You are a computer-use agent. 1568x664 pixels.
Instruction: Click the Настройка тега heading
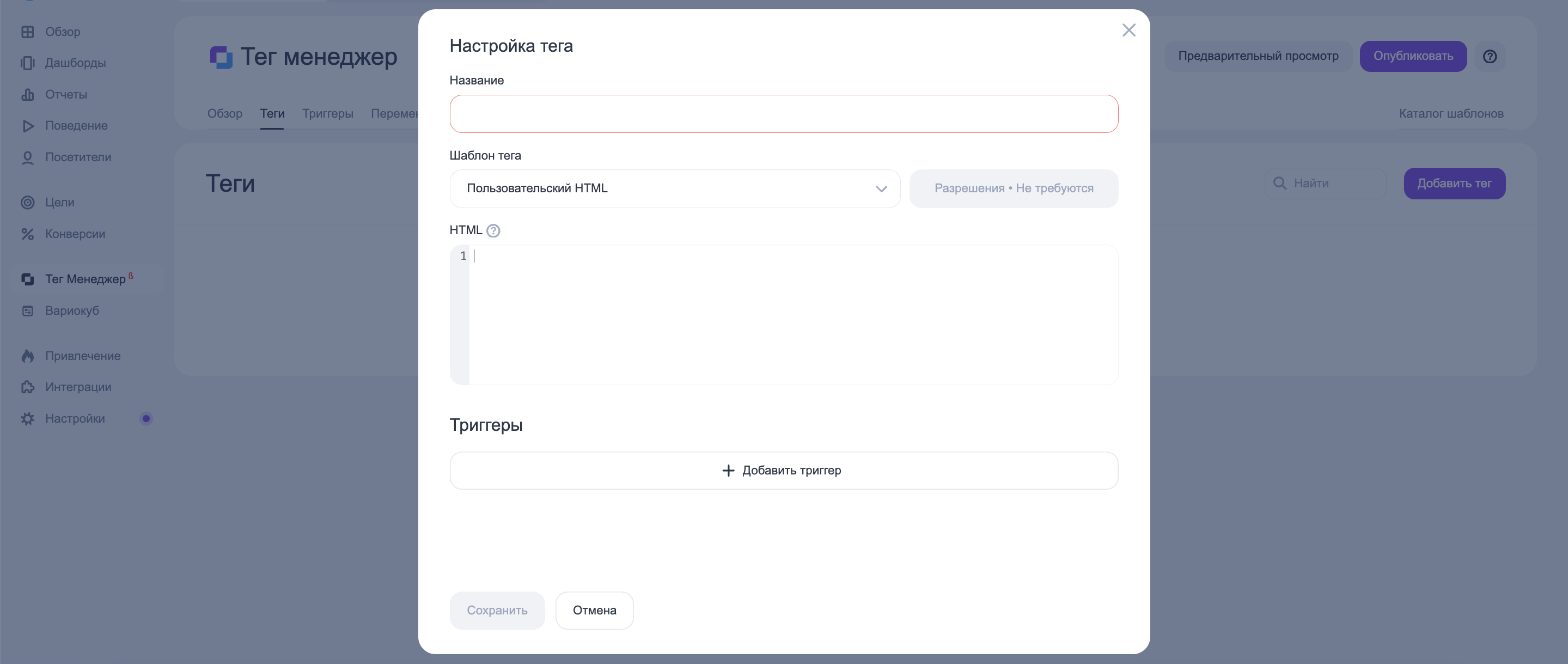[x=511, y=46]
